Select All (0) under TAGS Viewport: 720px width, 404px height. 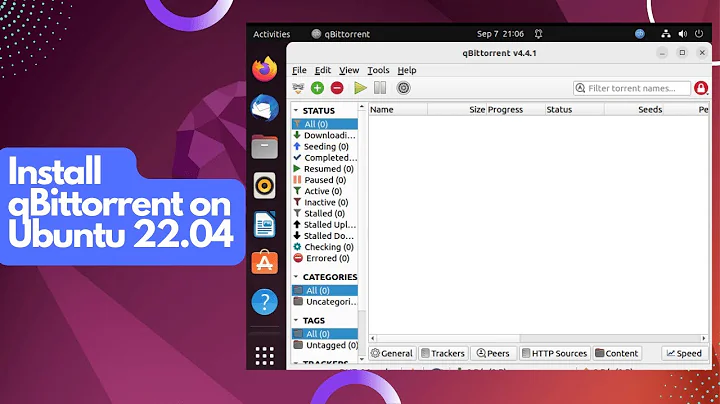(x=325, y=334)
